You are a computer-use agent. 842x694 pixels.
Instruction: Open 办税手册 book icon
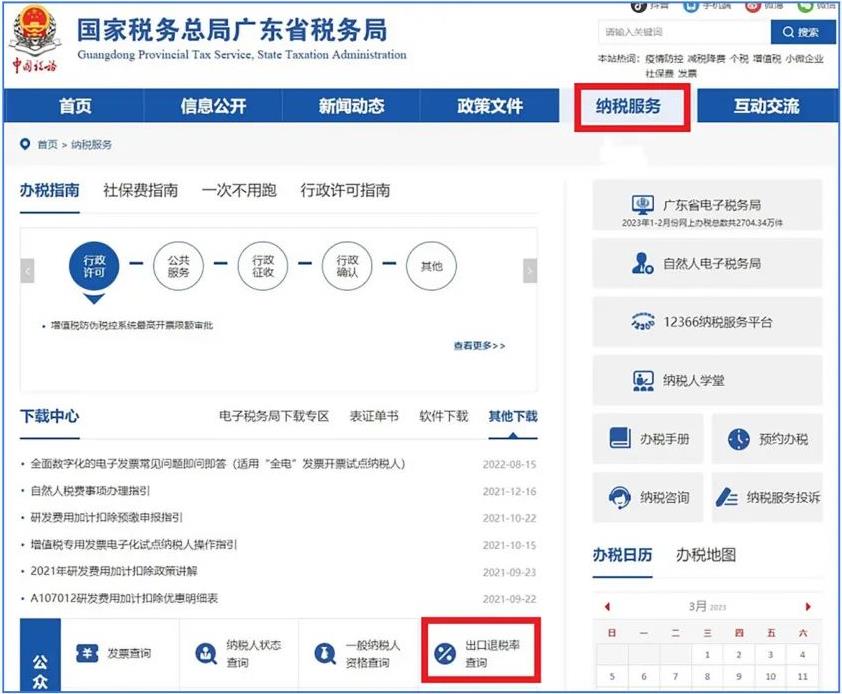click(620, 438)
